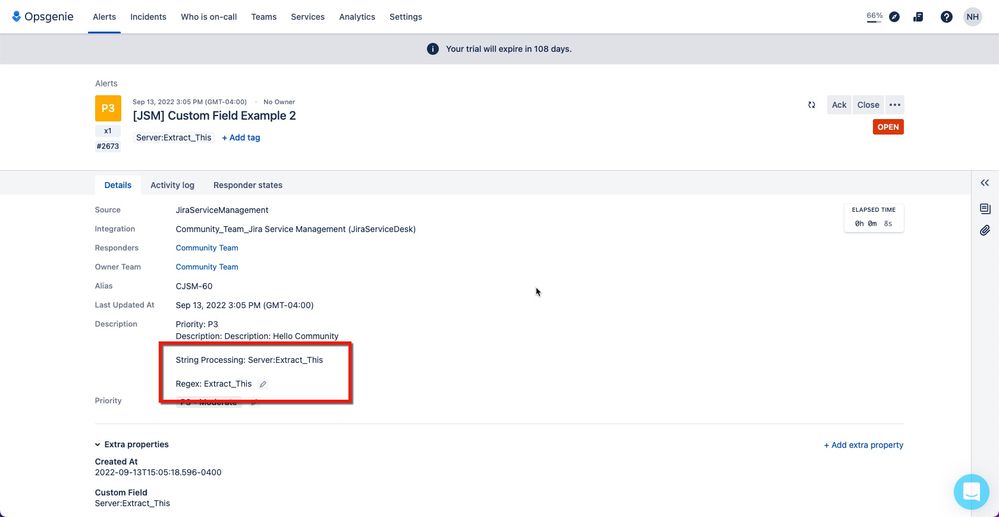Open the Teams menu
Image resolution: width=999 pixels, height=517 pixels.
coord(264,17)
